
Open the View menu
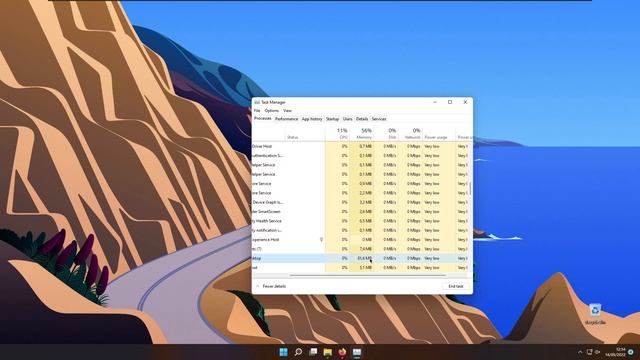coord(287,111)
